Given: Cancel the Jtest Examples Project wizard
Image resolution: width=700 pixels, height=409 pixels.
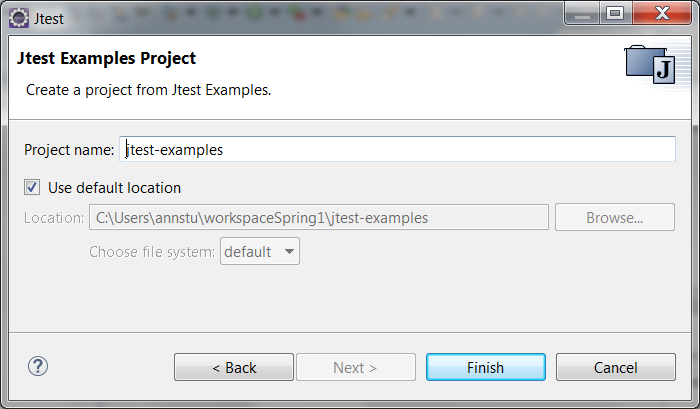Looking at the screenshot, I should pos(616,367).
